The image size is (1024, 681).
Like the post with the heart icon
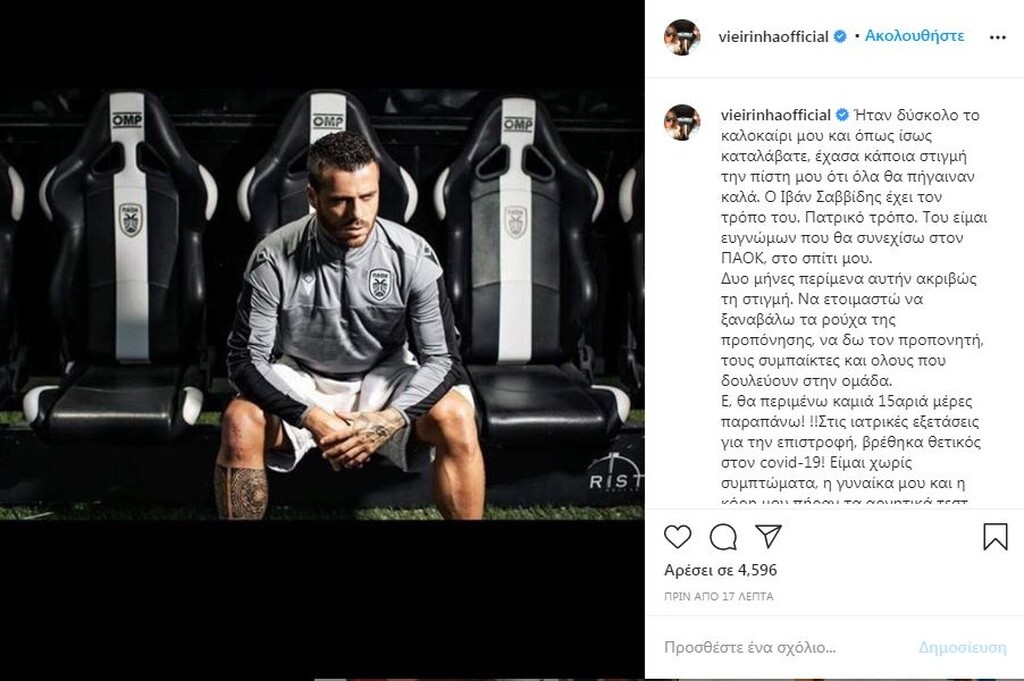pos(678,537)
